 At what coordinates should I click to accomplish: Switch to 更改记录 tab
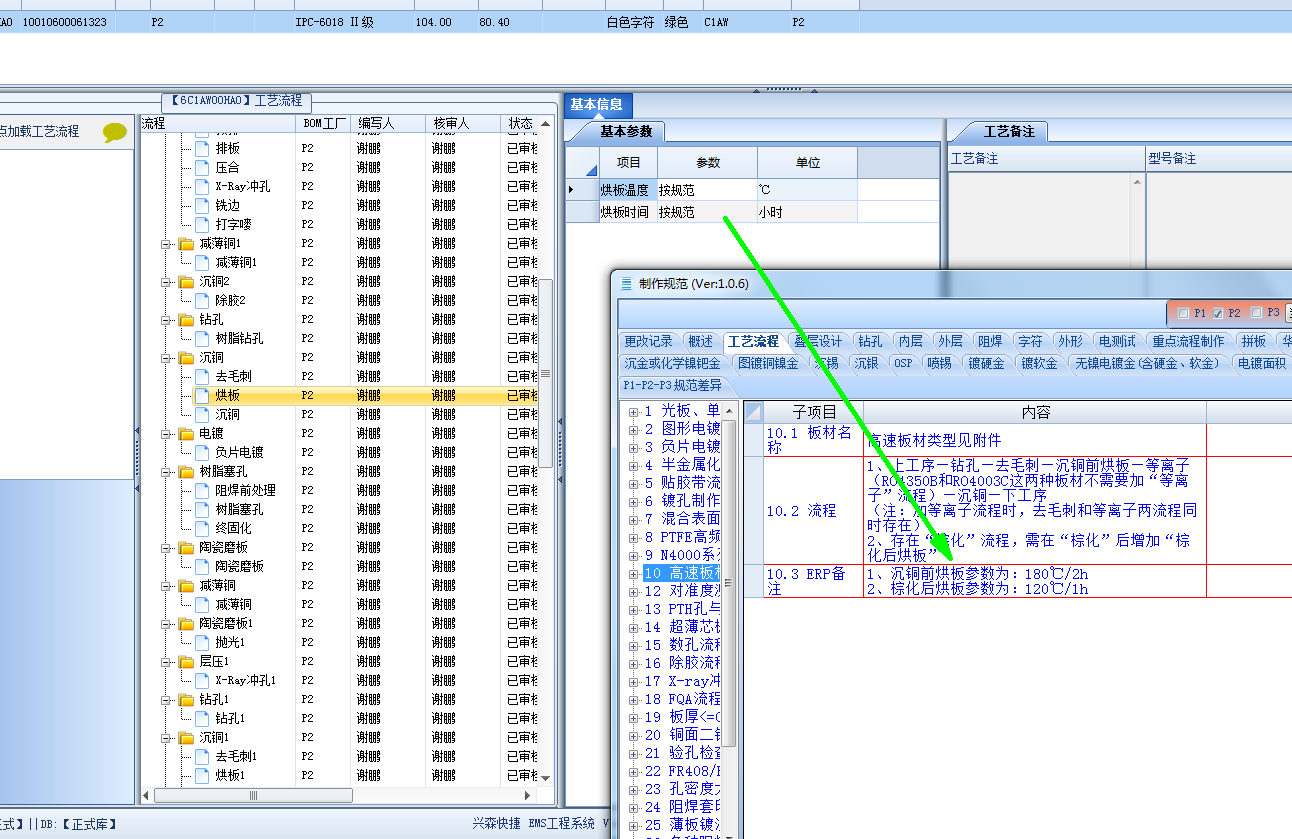click(x=648, y=341)
